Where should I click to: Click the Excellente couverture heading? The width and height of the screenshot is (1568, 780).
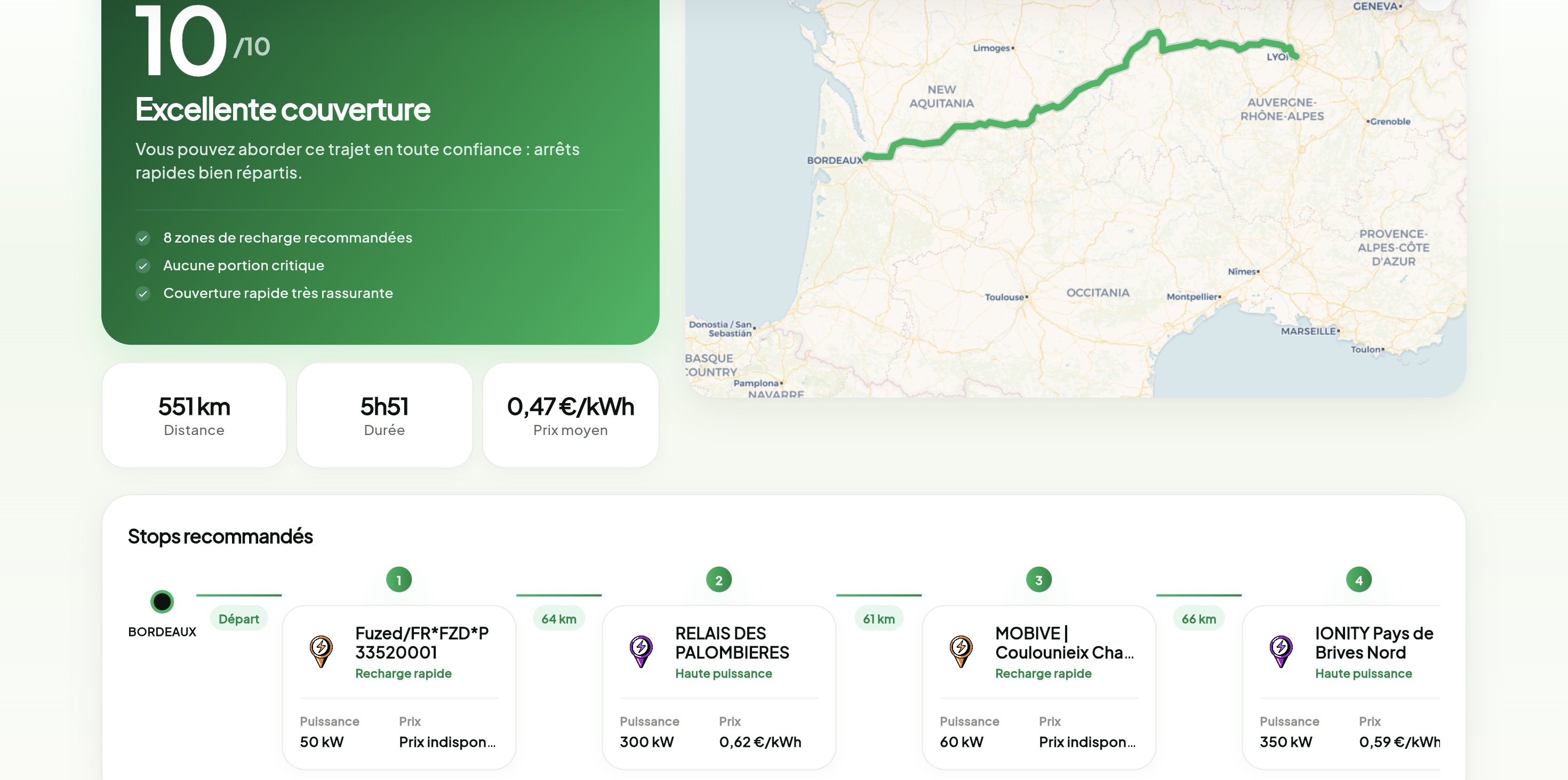click(x=283, y=109)
